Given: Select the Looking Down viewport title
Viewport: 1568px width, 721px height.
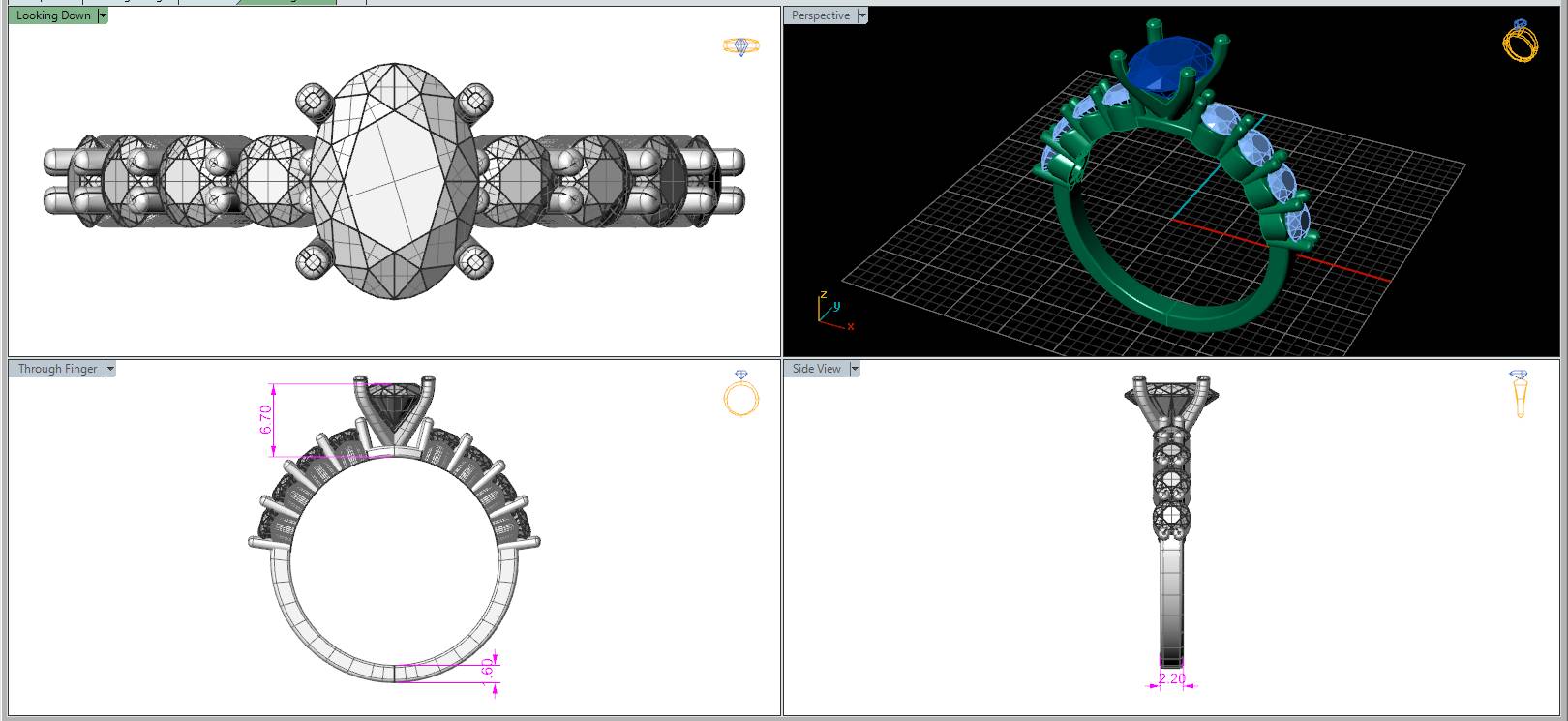Looking at the screenshot, I should 53,15.
